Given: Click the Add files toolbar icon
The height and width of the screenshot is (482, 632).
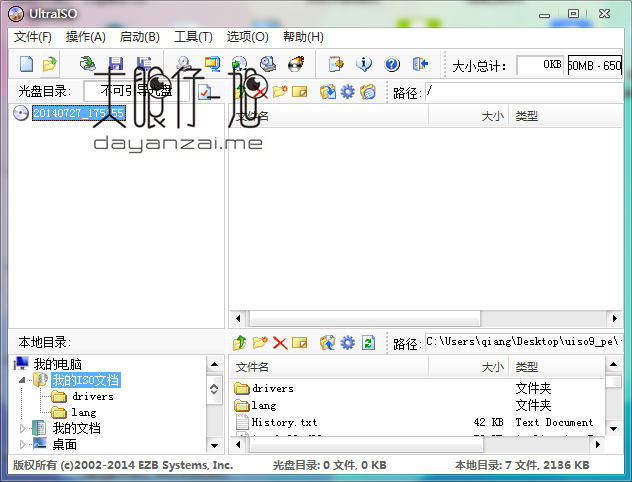Looking at the screenshot, I should point(336,64).
